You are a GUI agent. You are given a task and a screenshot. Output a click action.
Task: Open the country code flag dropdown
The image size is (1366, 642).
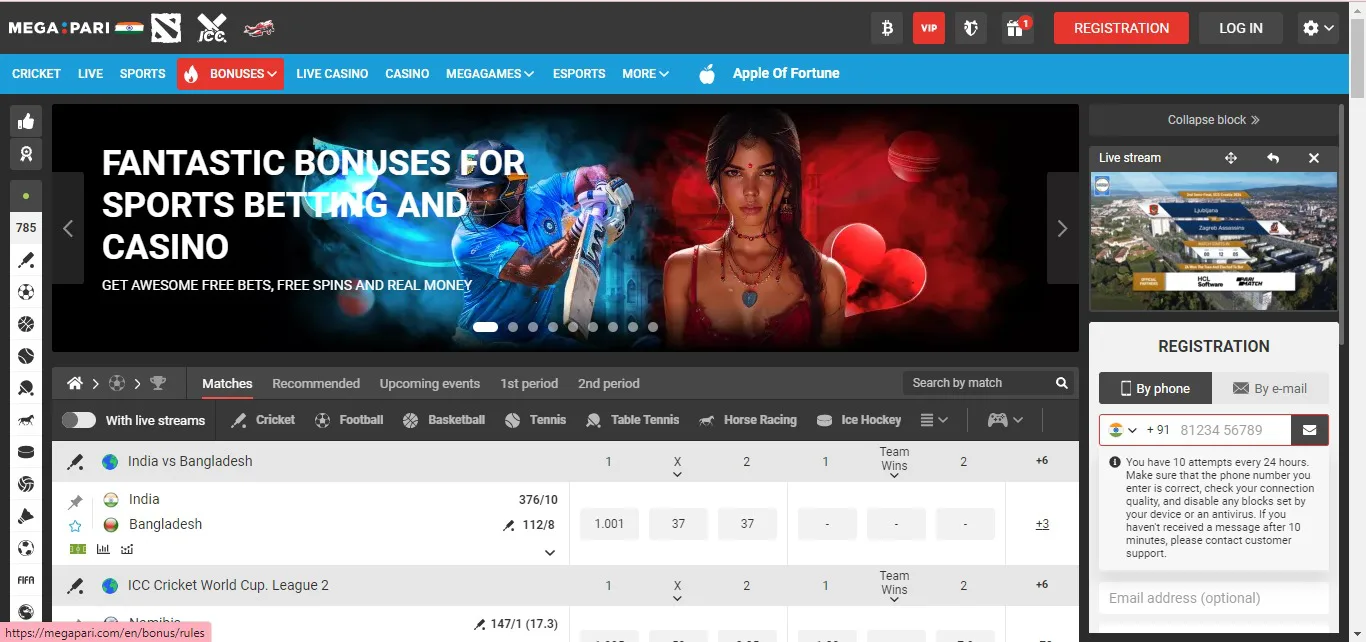pos(1122,430)
